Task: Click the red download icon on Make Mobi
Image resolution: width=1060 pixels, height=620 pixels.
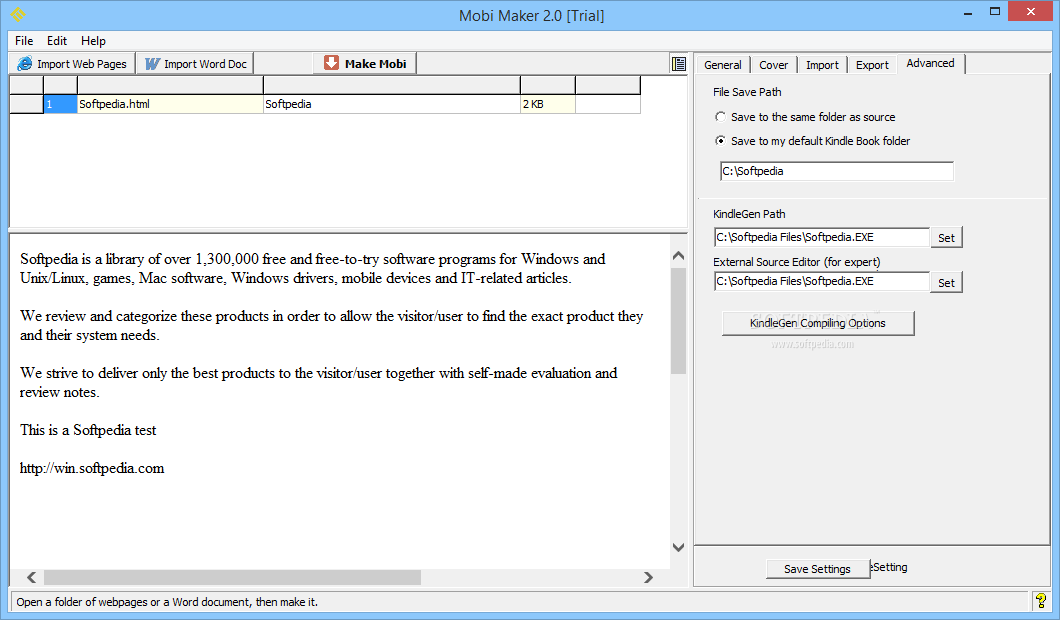Action: pos(331,63)
